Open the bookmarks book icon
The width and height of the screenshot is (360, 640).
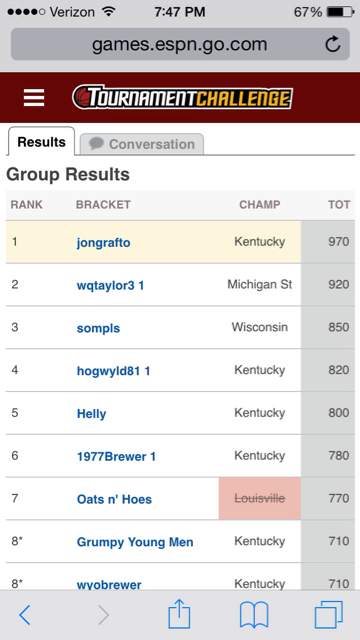254,615
